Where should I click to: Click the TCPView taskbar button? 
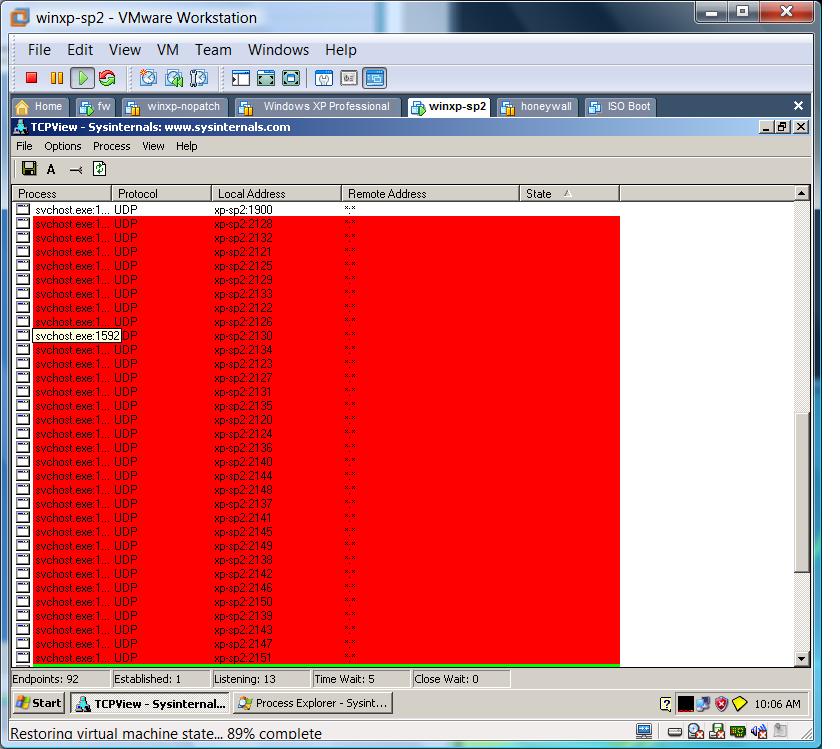coord(151,703)
